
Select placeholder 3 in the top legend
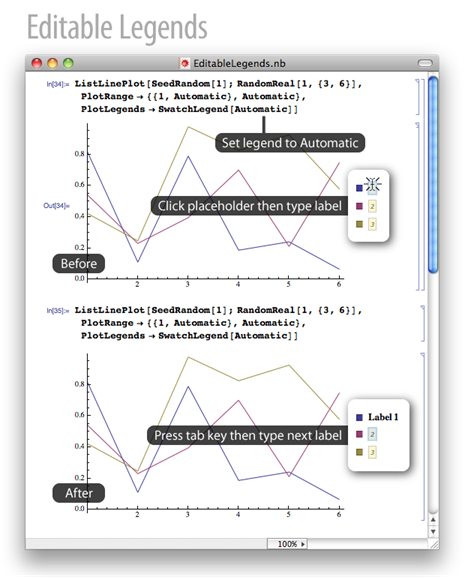pyautogui.click(x=372, y=224)
